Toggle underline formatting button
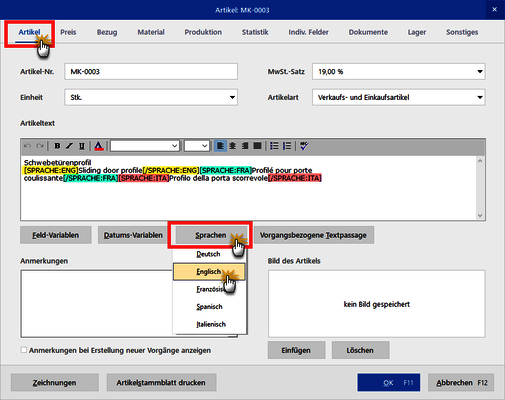This screenshot has width=505, height=400. (82, 146)
